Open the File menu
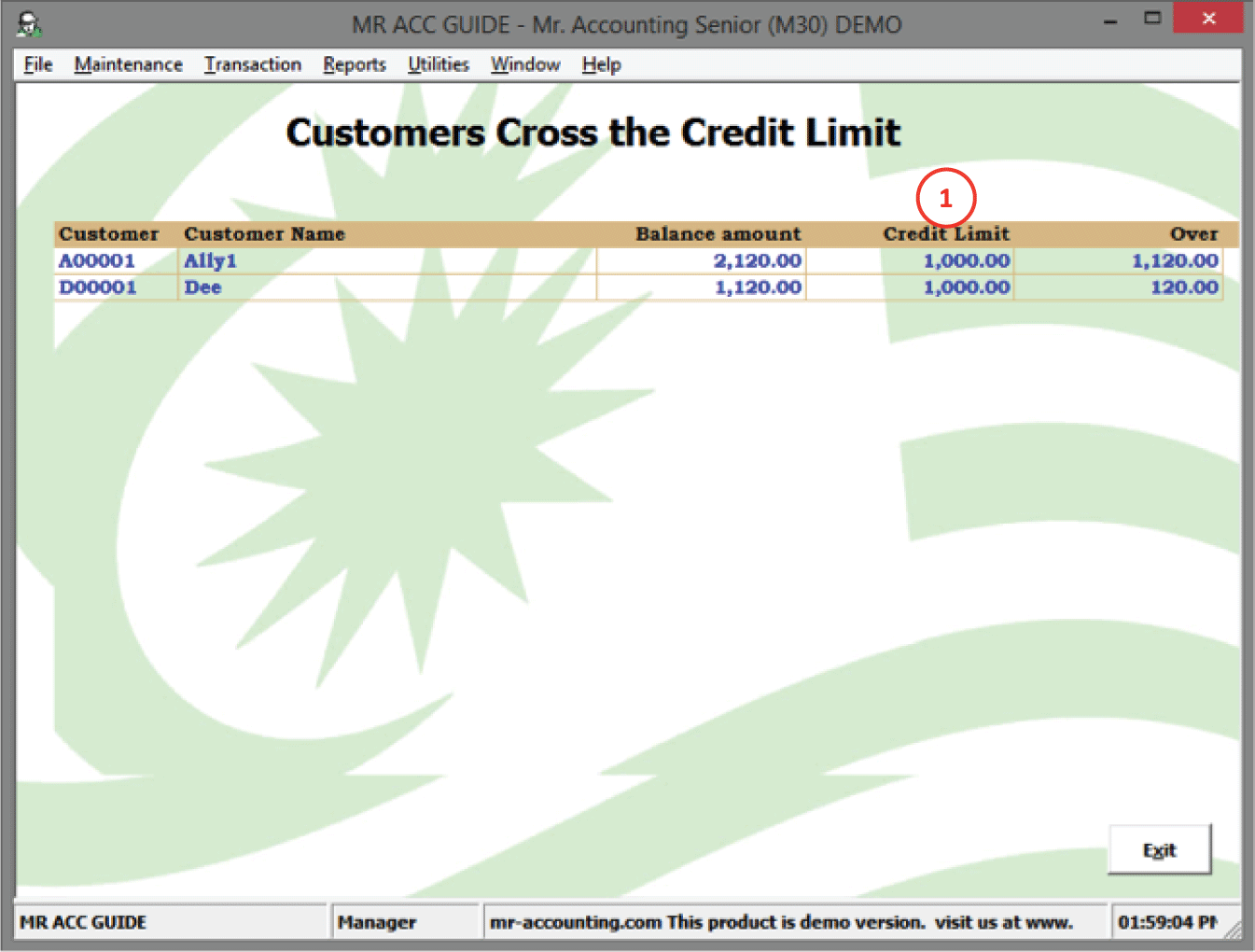The image size is (1255, 952). (x=38, y=64)
